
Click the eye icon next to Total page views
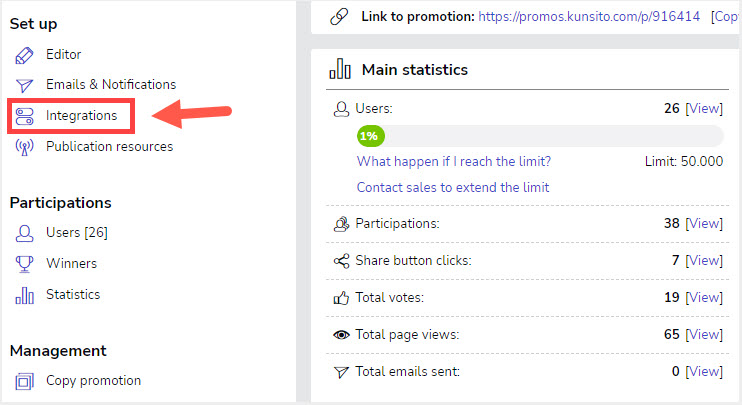pos(341,335)
